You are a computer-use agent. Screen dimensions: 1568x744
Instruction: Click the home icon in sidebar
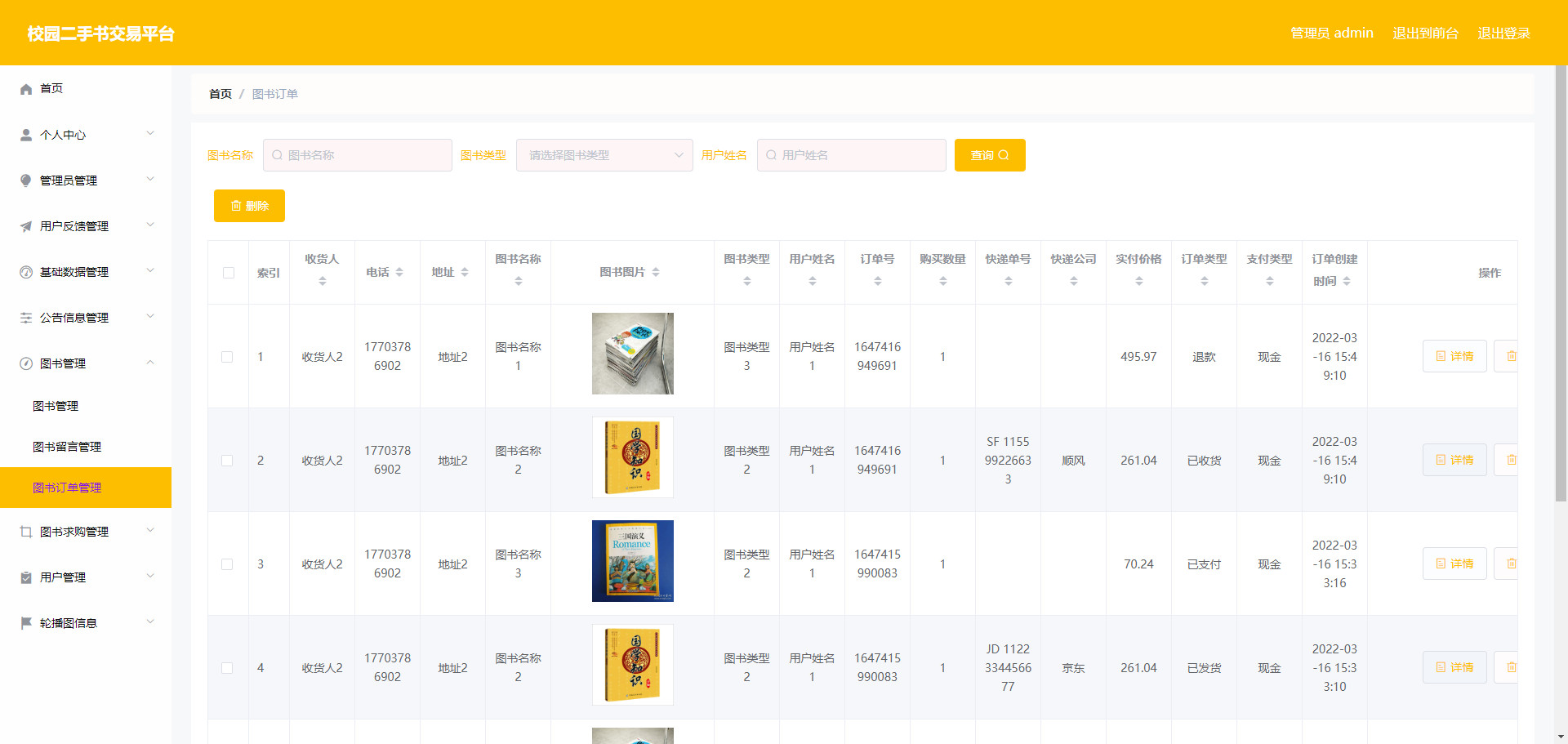click(26, 89)
